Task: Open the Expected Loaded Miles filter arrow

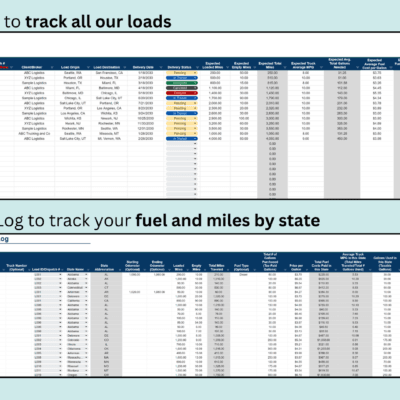Action: pos(227,67)
